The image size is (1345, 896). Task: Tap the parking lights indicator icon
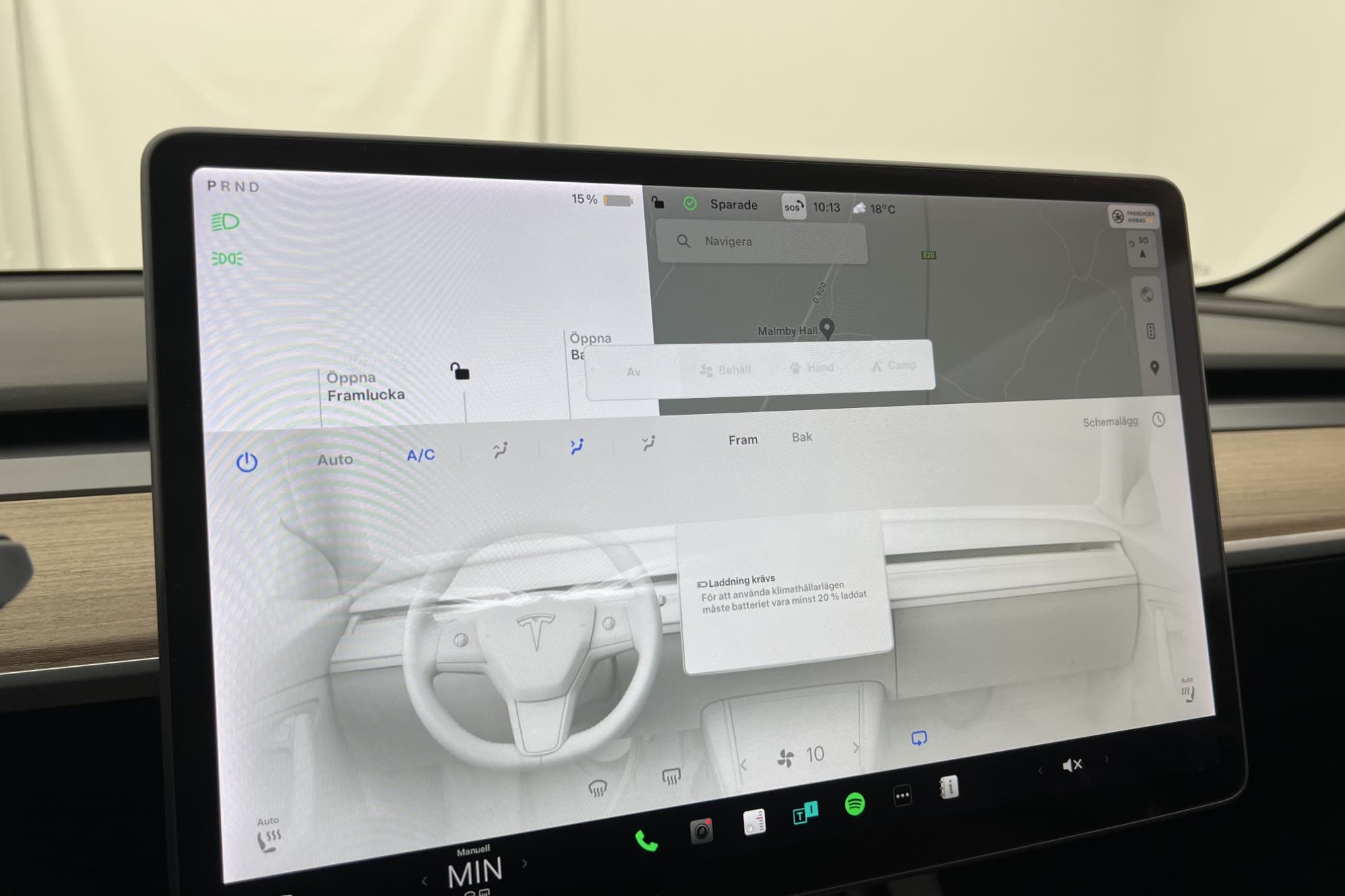(227, 259)
